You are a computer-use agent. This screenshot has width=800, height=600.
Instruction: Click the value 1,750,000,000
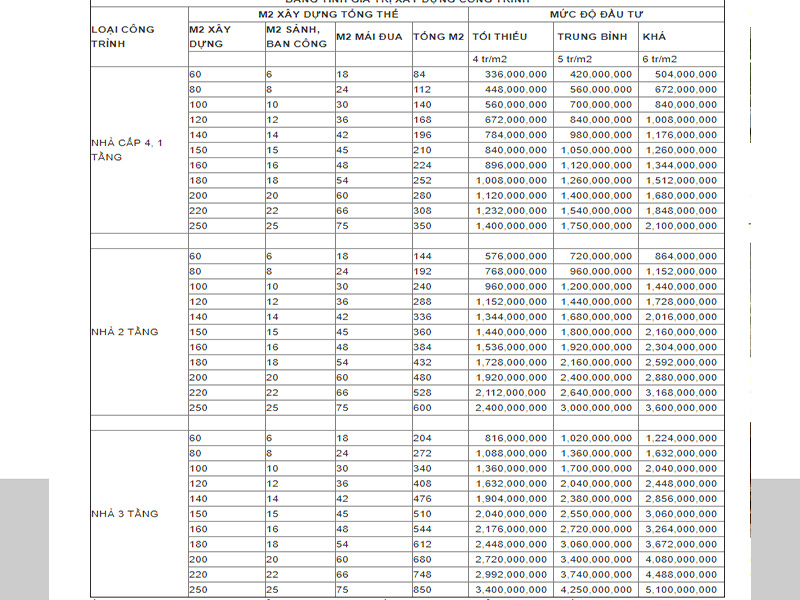point(596,226)
